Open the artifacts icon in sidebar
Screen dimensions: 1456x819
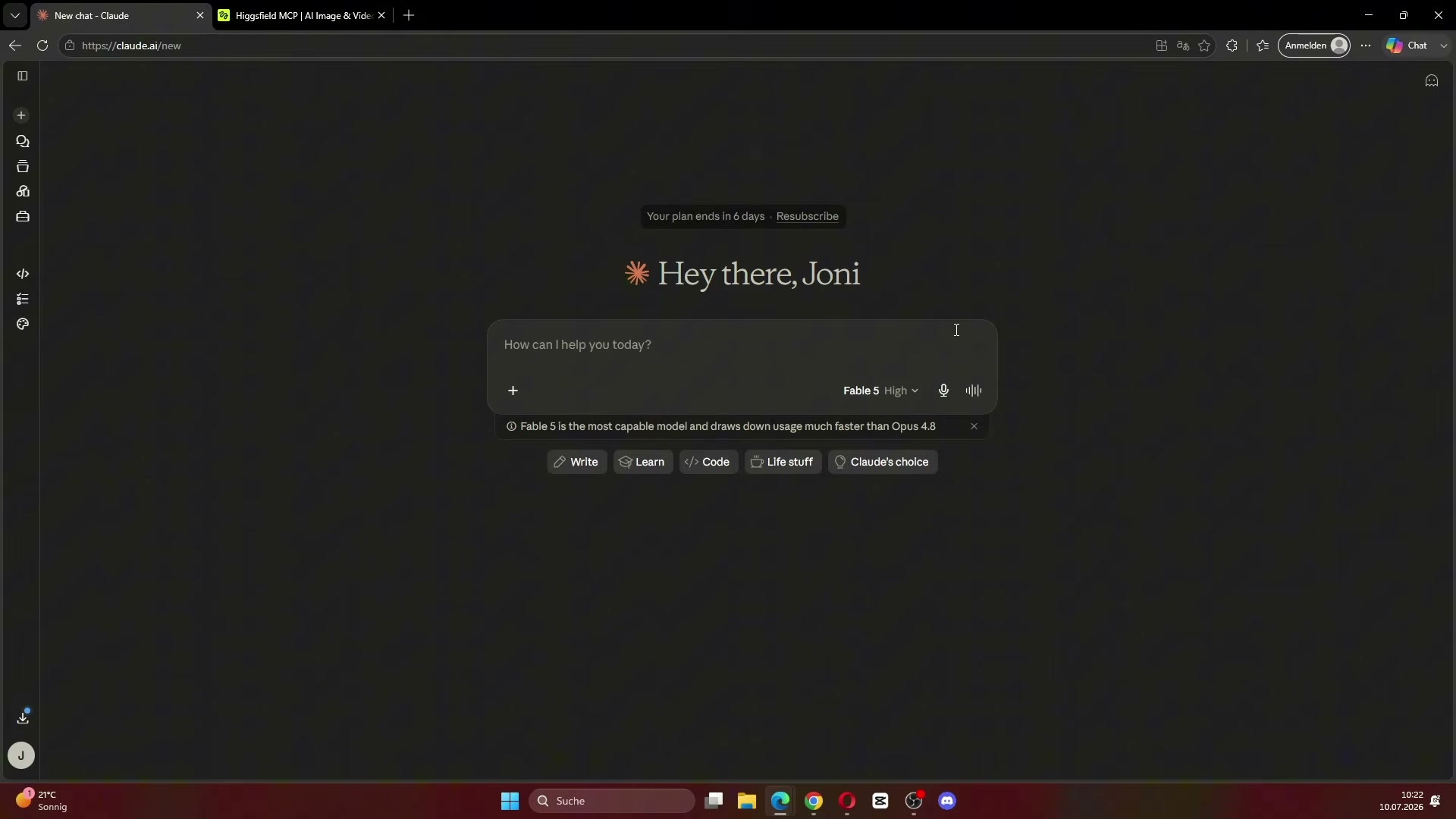tap(23, 191)
